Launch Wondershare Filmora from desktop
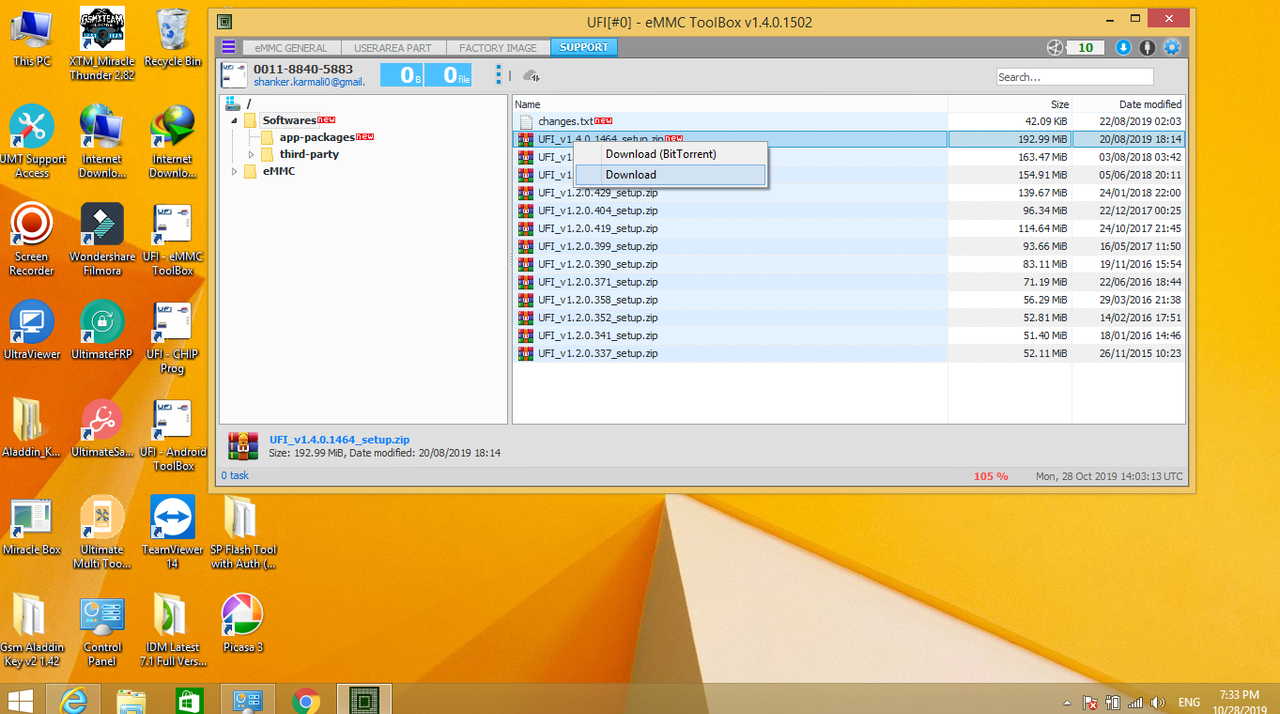1280x714 pixels. click(x=102, y=241)
